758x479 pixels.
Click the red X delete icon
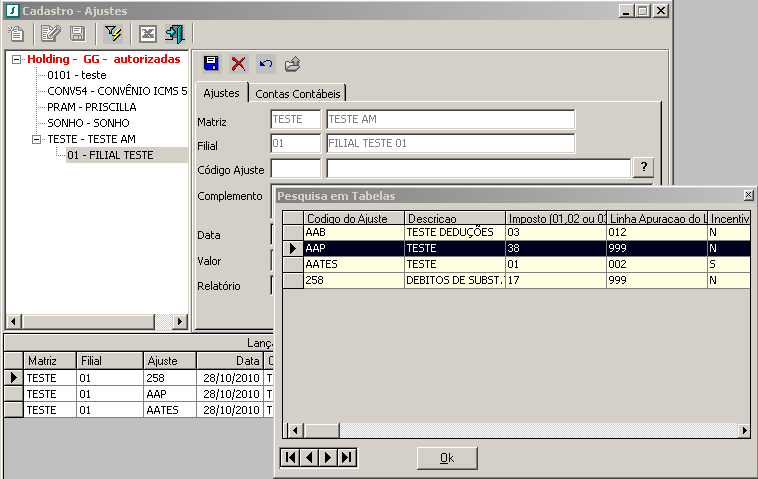238,64
